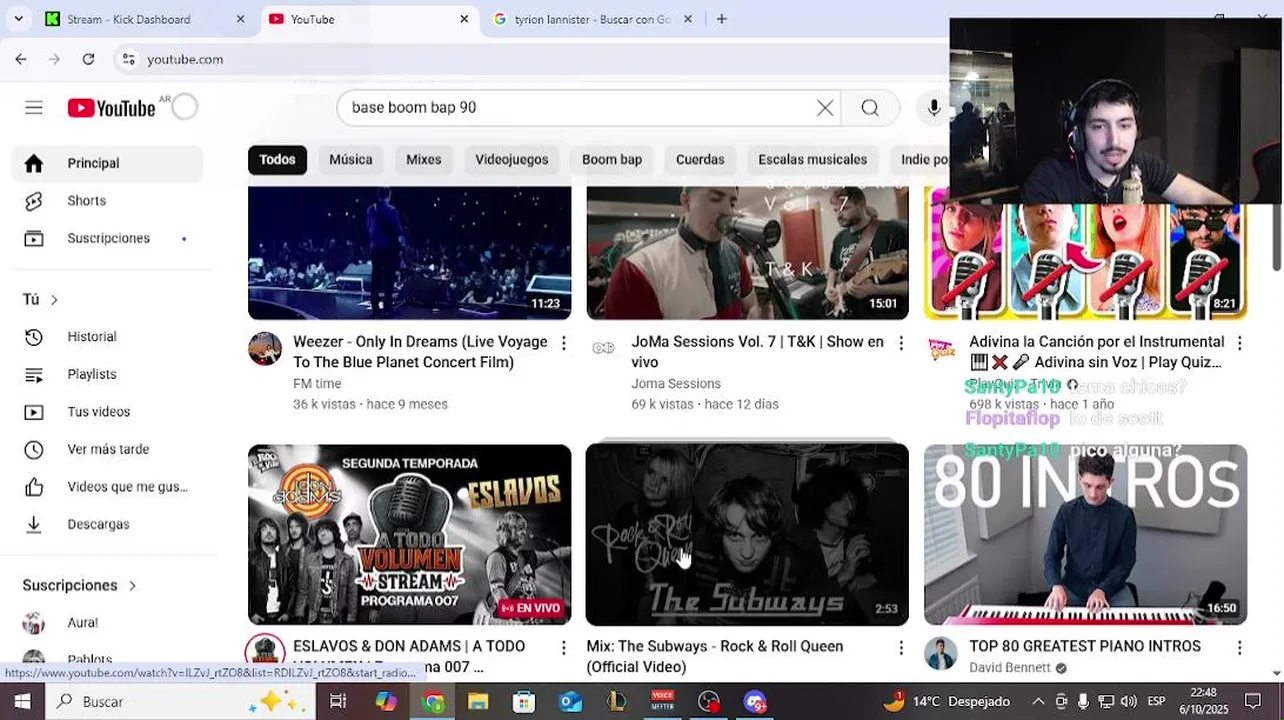
Task: Expand the Suscripciones section header
Action: [79, 586]
